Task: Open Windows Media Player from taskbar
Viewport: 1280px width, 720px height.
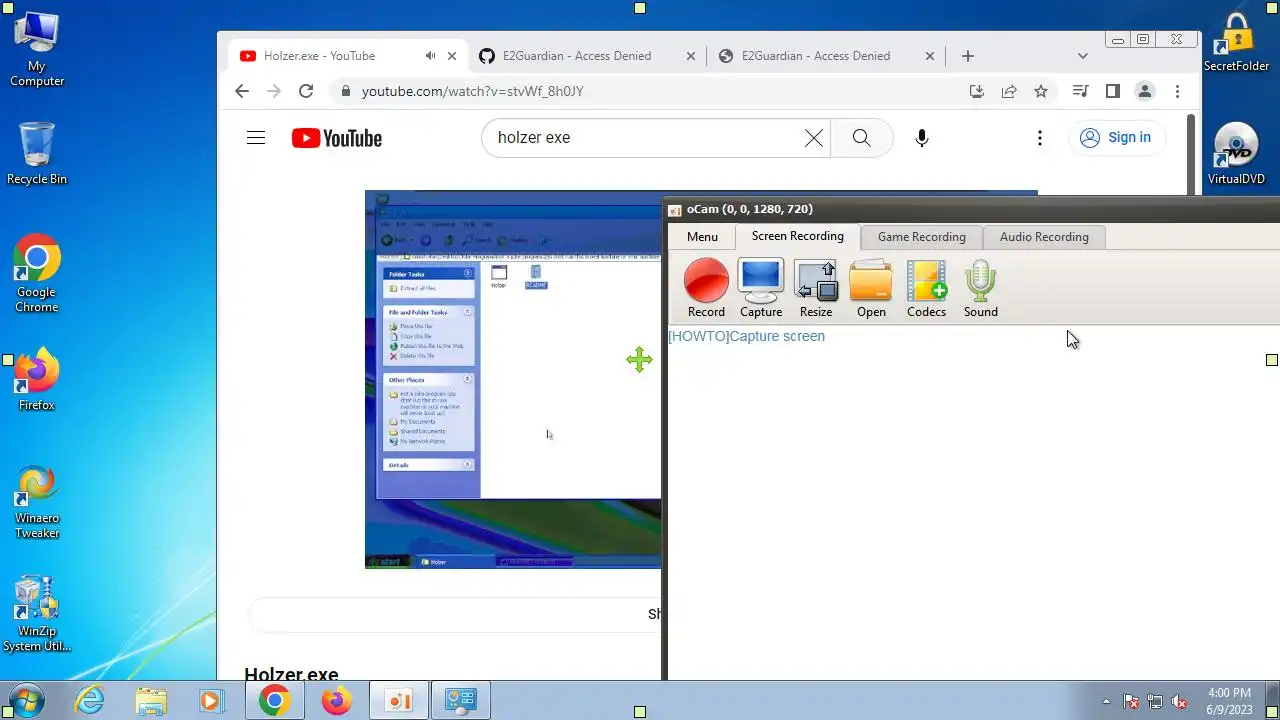Action: 211,700
